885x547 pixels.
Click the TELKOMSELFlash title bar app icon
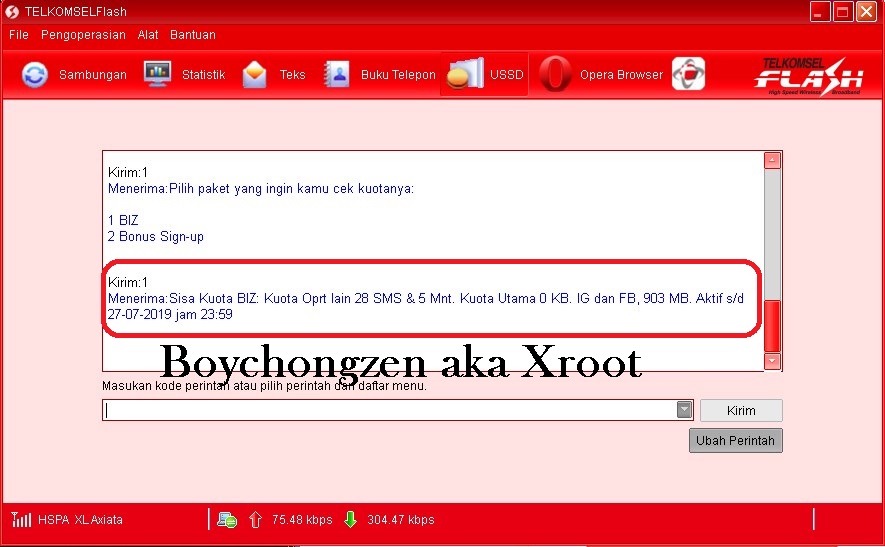tap(12, 12)
